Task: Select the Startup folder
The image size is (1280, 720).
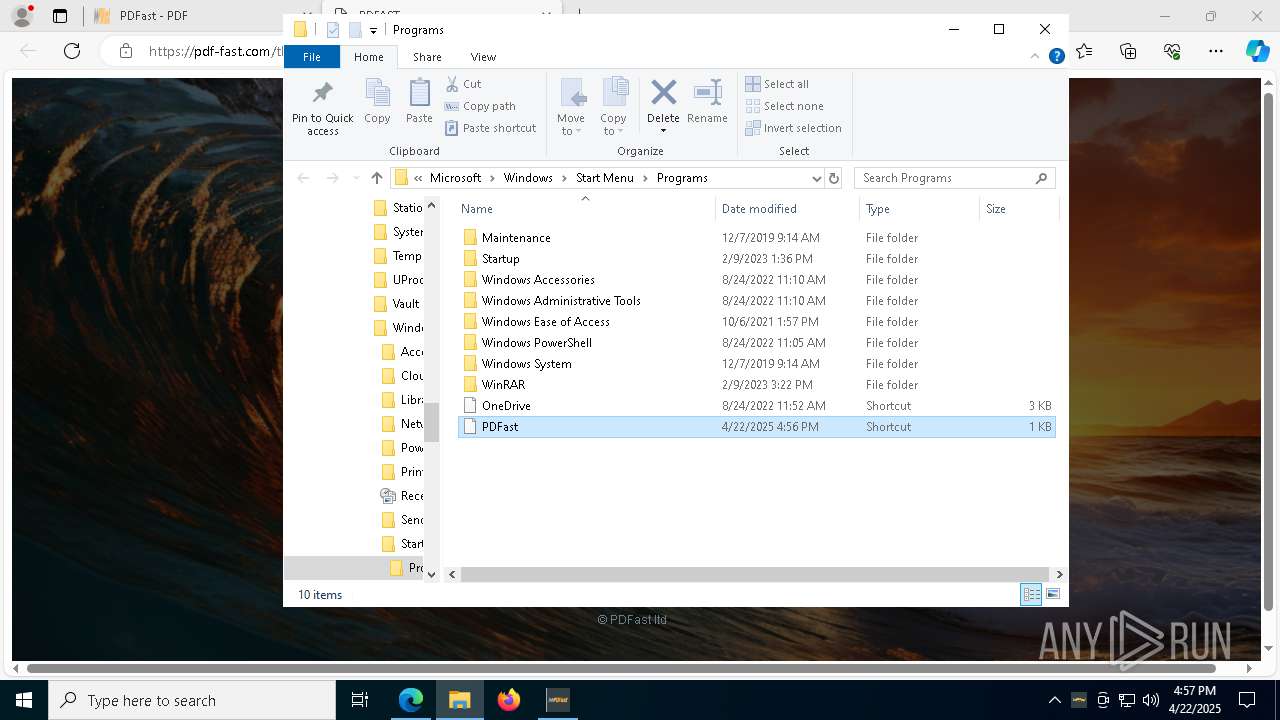Action: click(x=756, y=259)
